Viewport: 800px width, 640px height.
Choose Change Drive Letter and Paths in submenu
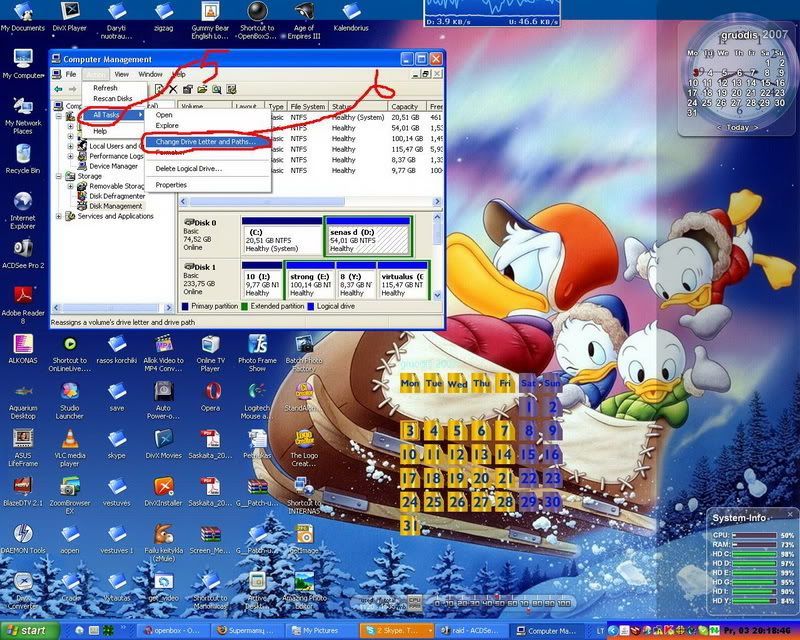pos(206,142)
